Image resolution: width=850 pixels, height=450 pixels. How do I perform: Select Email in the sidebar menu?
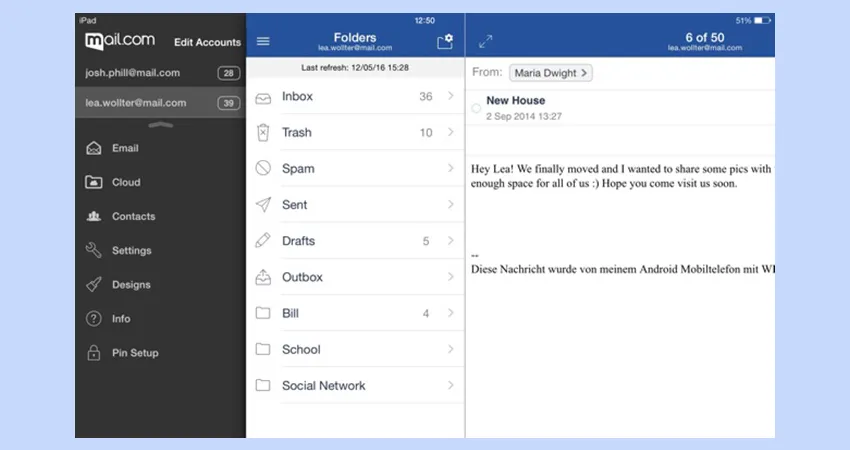[125, 149]
